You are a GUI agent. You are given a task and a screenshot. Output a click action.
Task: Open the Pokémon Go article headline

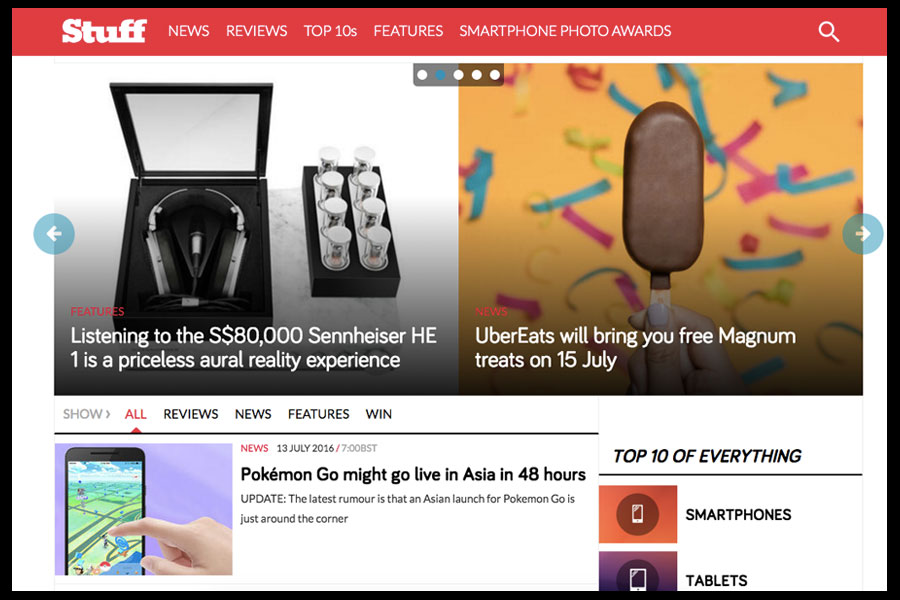413,474
